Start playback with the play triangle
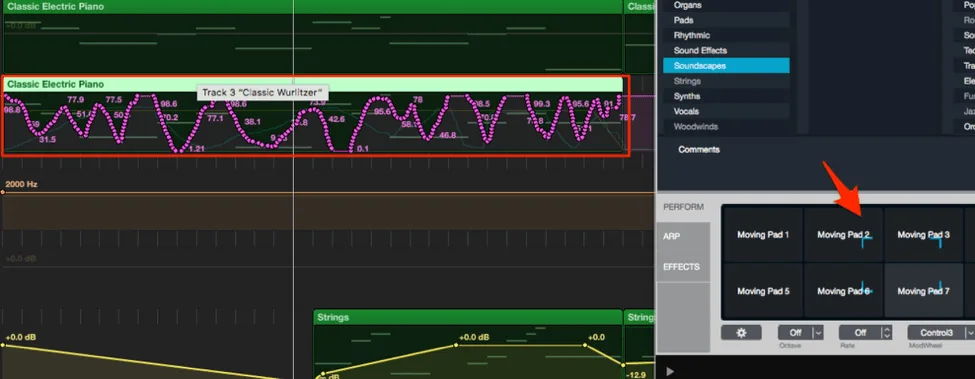 pos(670,372)
